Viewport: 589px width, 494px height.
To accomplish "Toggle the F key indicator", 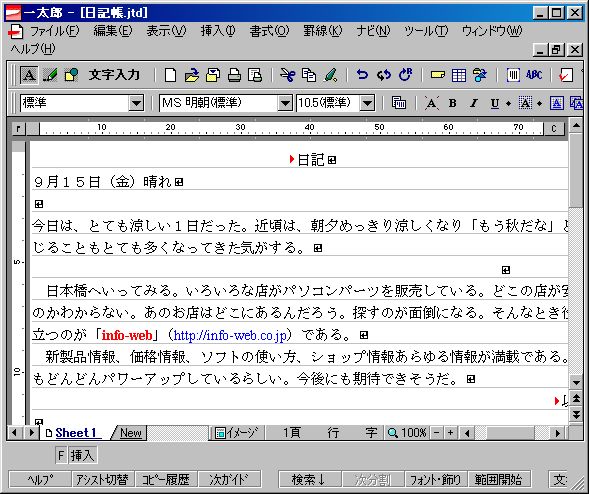I will pos(61,456).
